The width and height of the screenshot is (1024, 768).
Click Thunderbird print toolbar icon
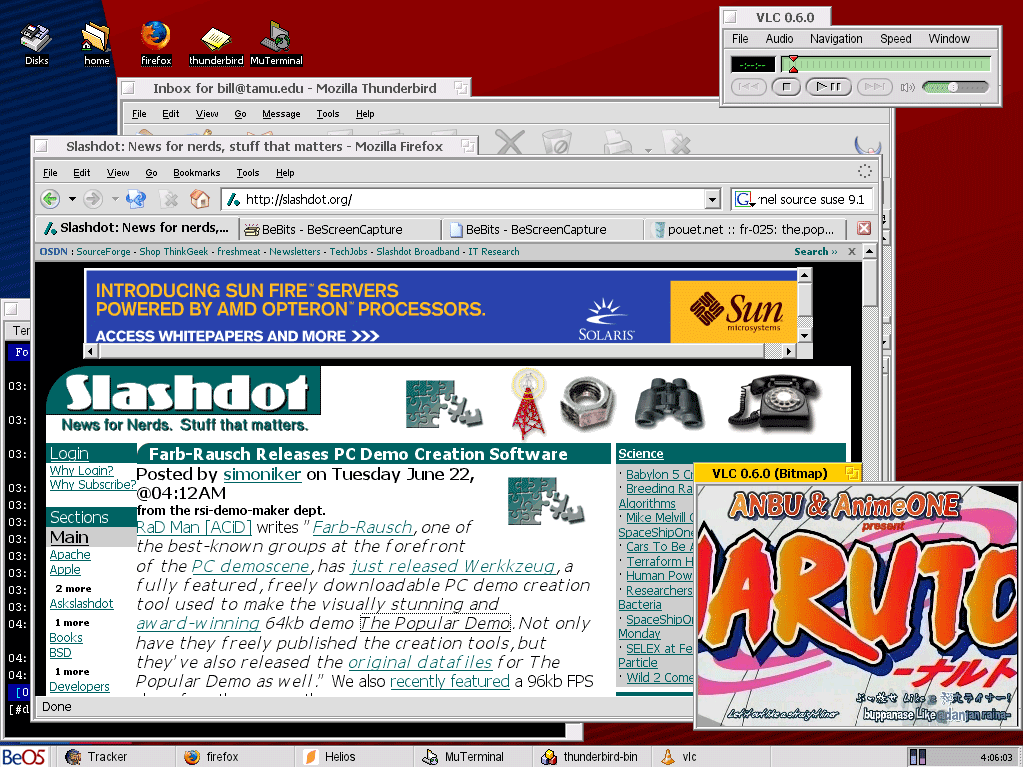616,141
